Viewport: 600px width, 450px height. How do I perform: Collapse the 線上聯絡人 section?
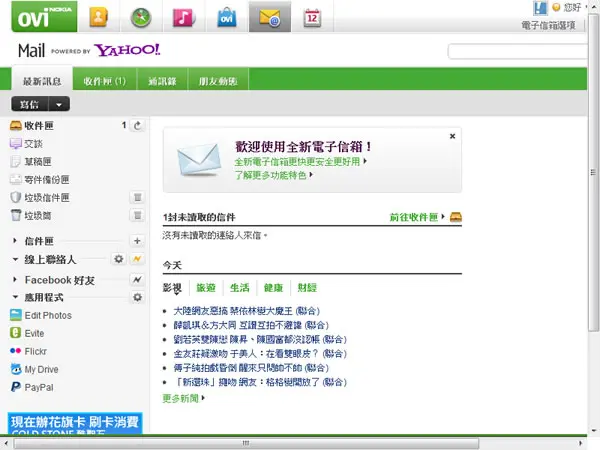coord(15,259)
